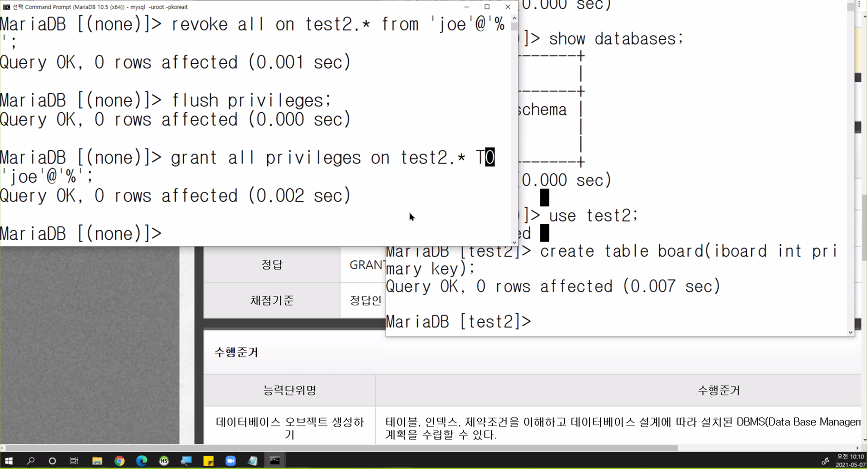Viewport: 867px width, 469px height.
Task: Click 'show databases;' in back window
Action: click(x=616, y=39)
